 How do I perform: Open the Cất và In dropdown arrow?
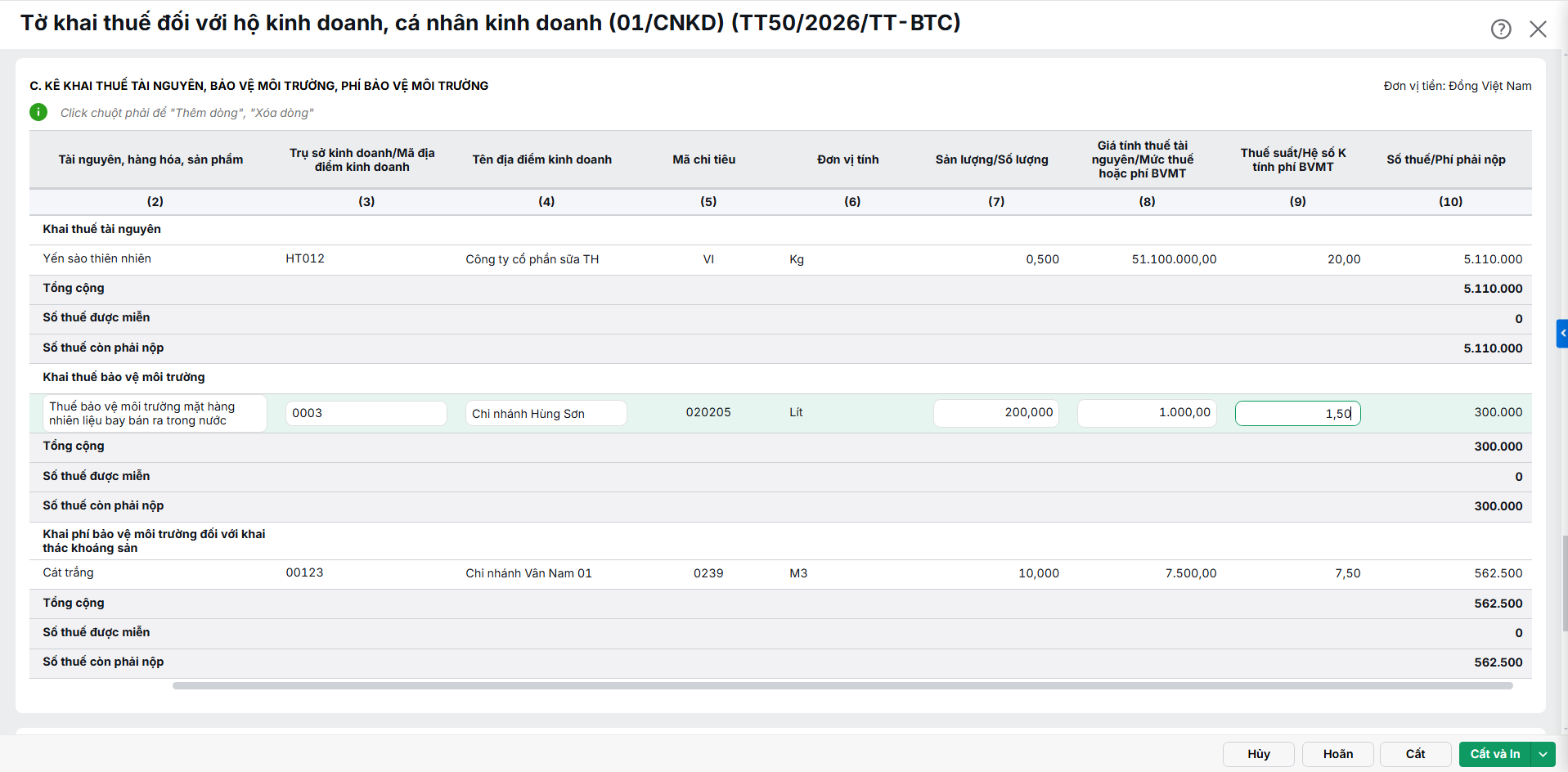(1543, 754)
